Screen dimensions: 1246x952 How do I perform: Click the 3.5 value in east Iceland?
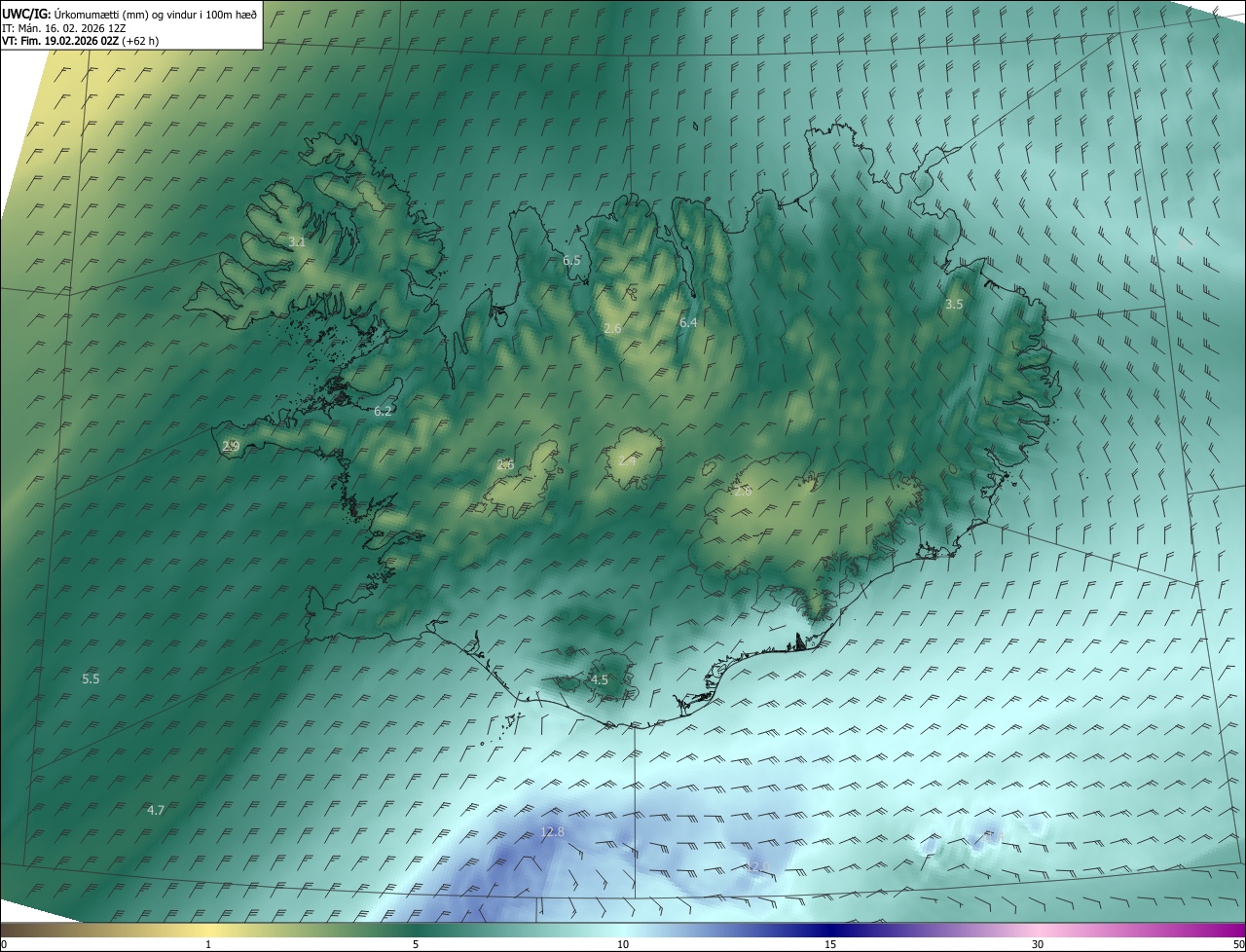[x=954, y=305]
